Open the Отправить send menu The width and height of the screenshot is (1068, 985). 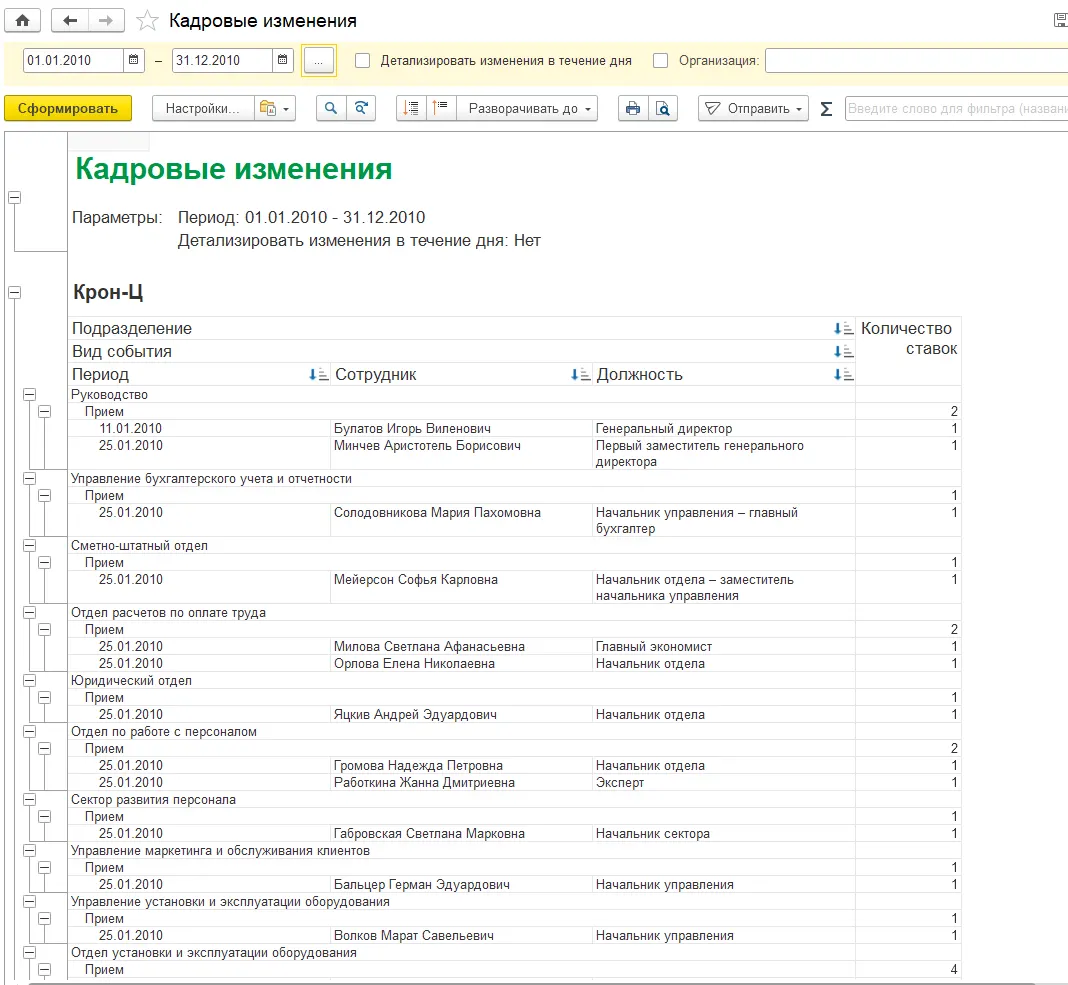(753, 108)
